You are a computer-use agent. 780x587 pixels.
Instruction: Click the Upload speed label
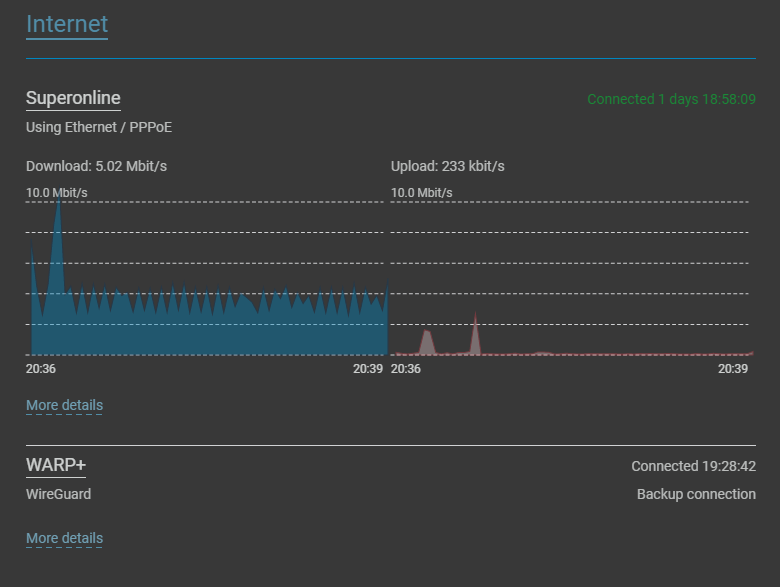(x=447, y=166)
